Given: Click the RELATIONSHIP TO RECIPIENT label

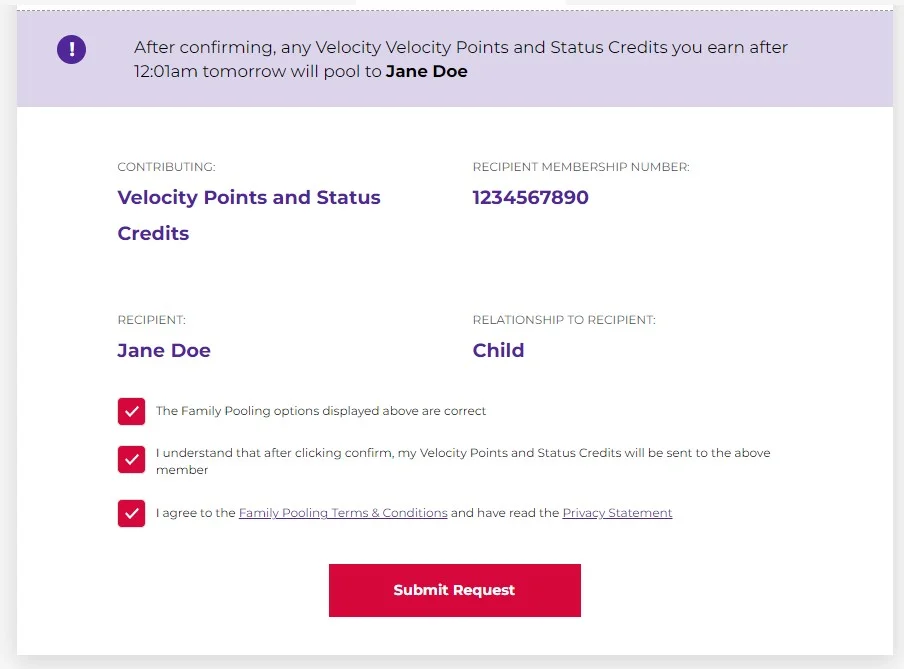Looking at the screenshot, I should point(564,320).
